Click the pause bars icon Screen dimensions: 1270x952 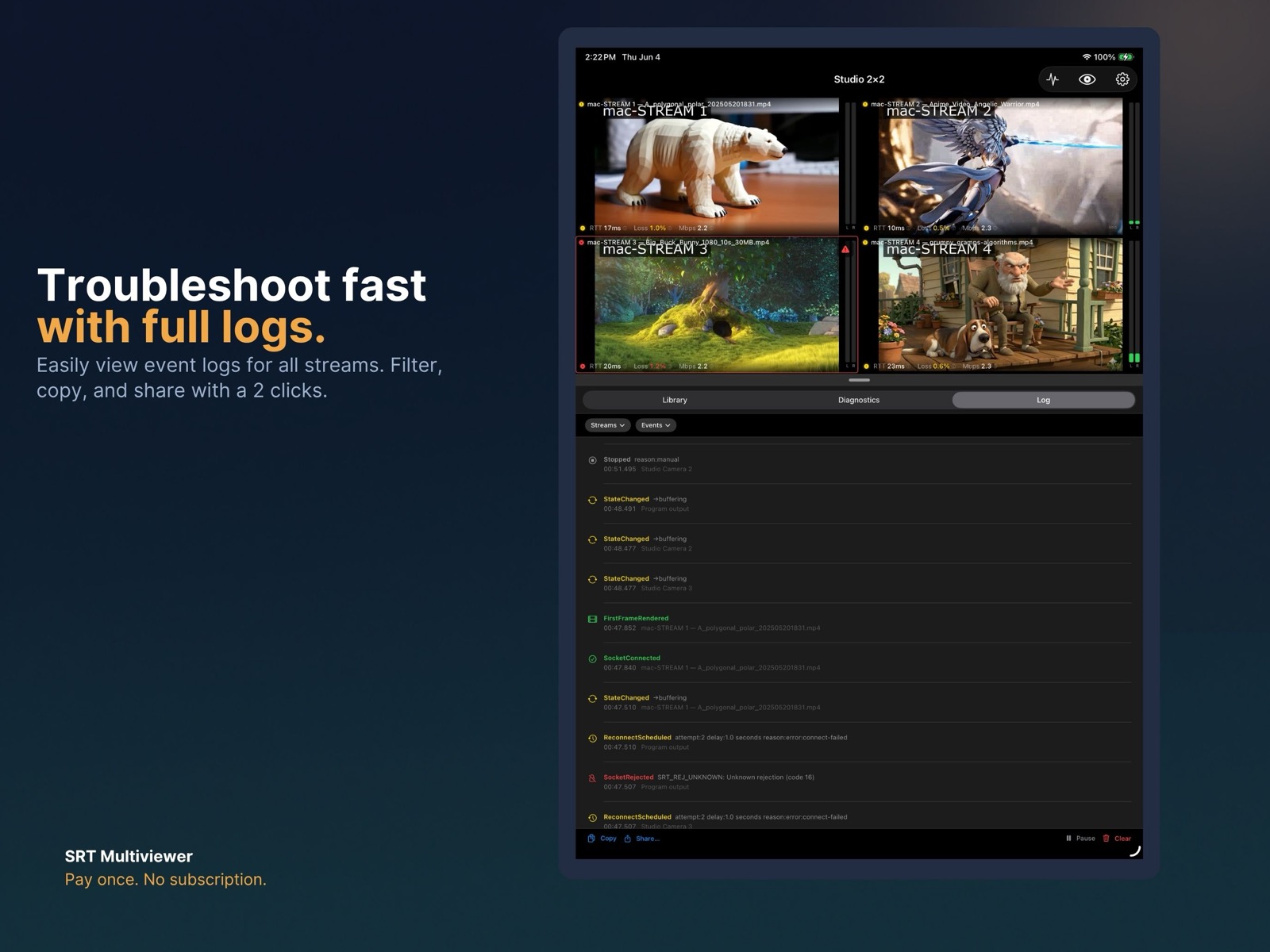(1068, 839)
